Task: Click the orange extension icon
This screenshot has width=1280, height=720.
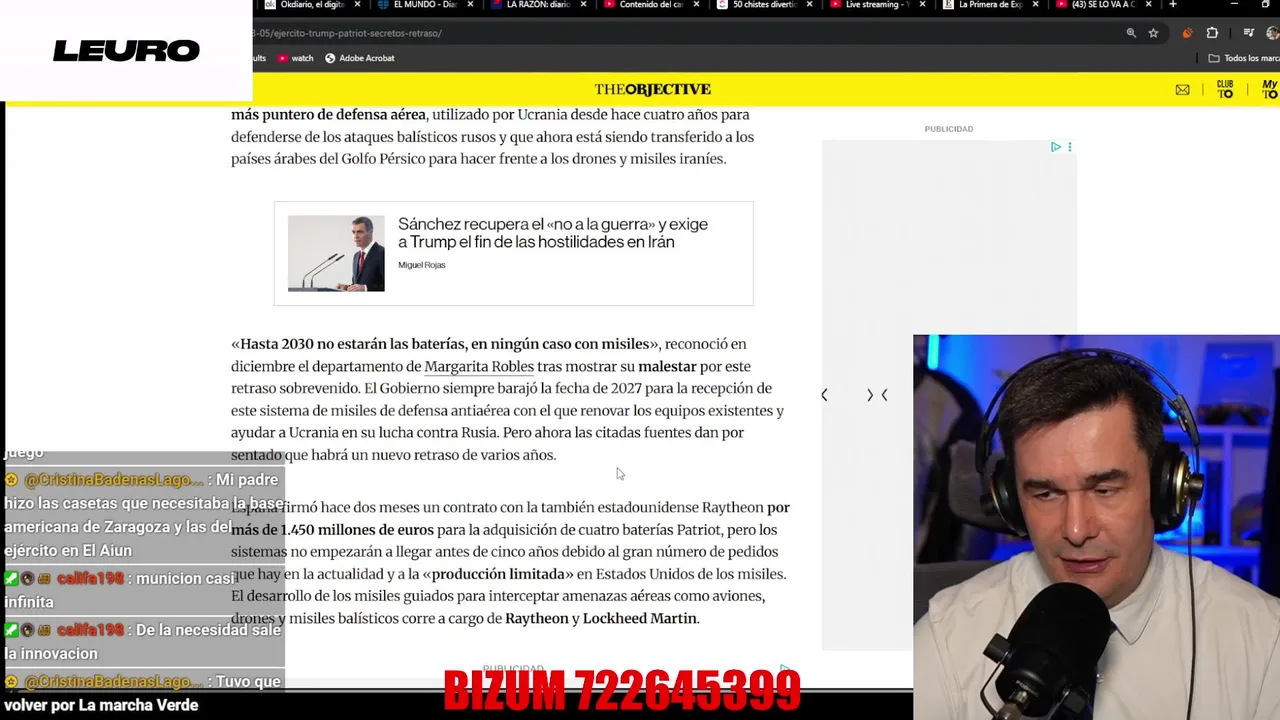Action: tap(1187, 33)
